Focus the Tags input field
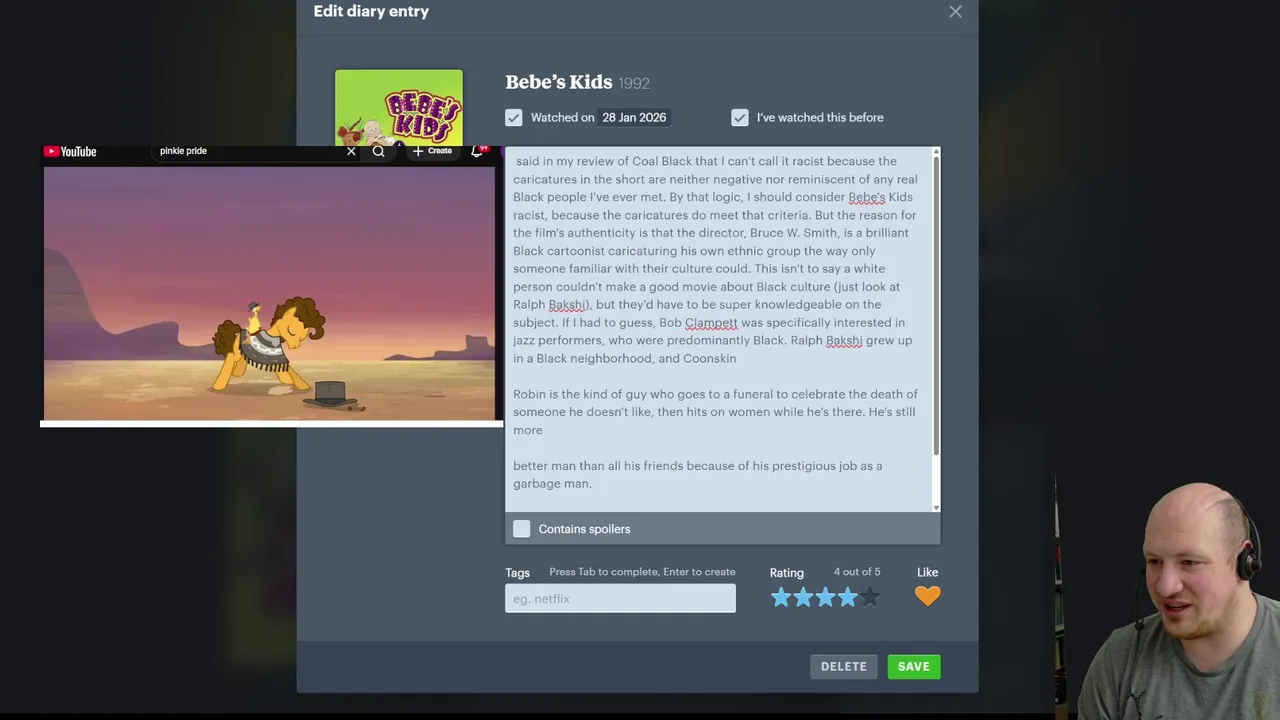This screenshot has width=1280, height=720. point(620,598)
